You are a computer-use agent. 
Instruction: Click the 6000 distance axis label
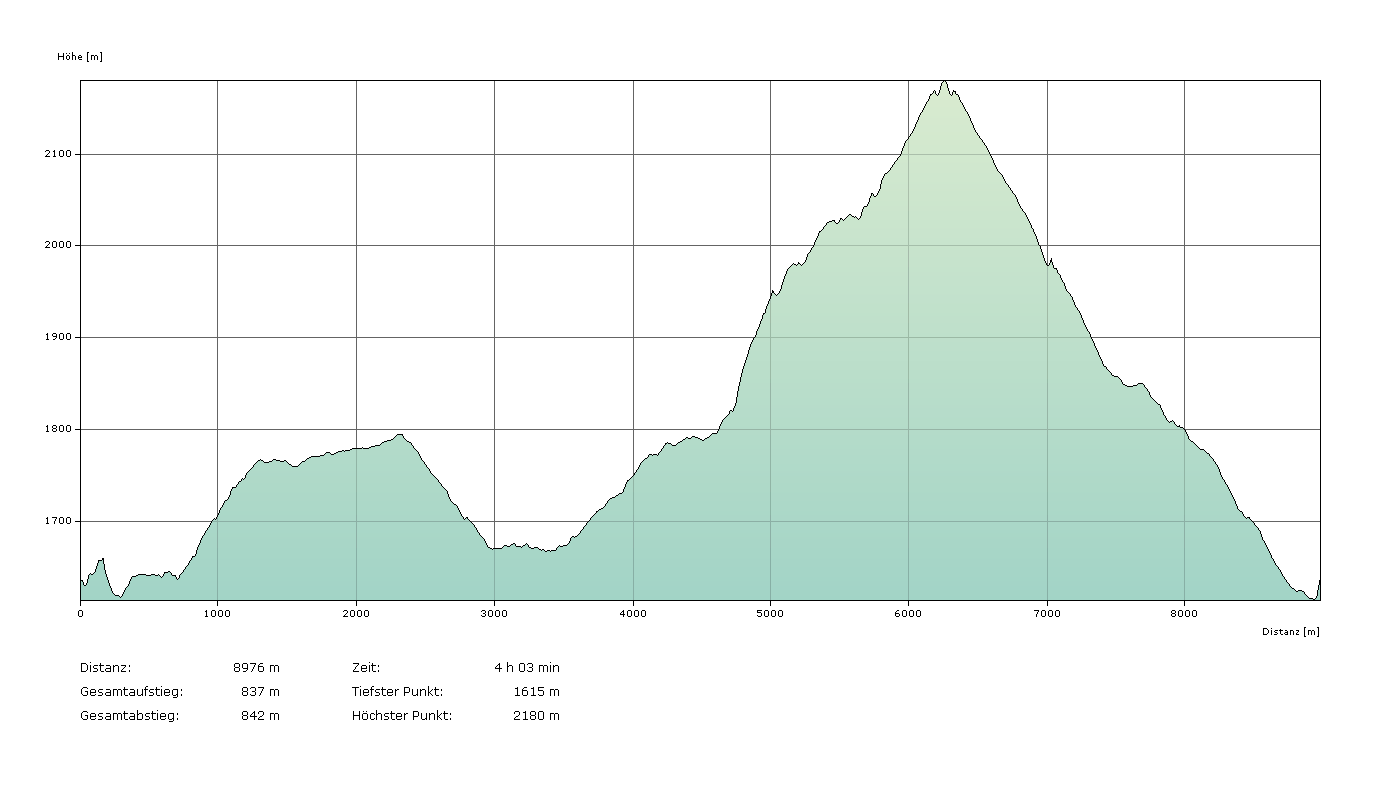(x=908, y=613)
